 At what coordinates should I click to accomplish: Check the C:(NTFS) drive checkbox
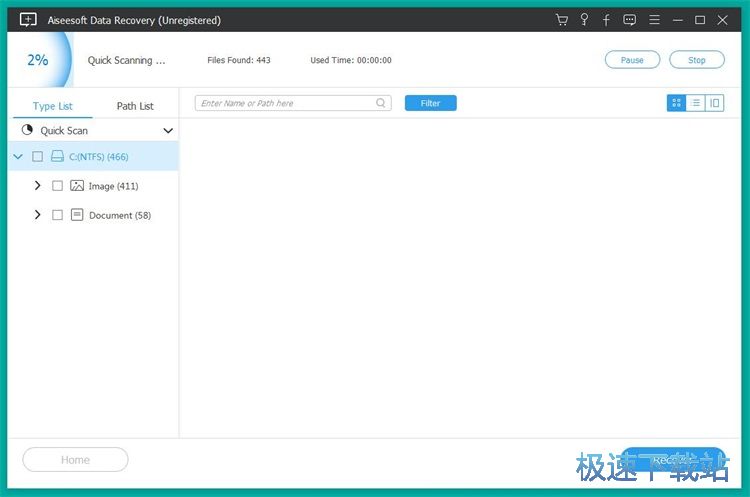pos(37,156)
